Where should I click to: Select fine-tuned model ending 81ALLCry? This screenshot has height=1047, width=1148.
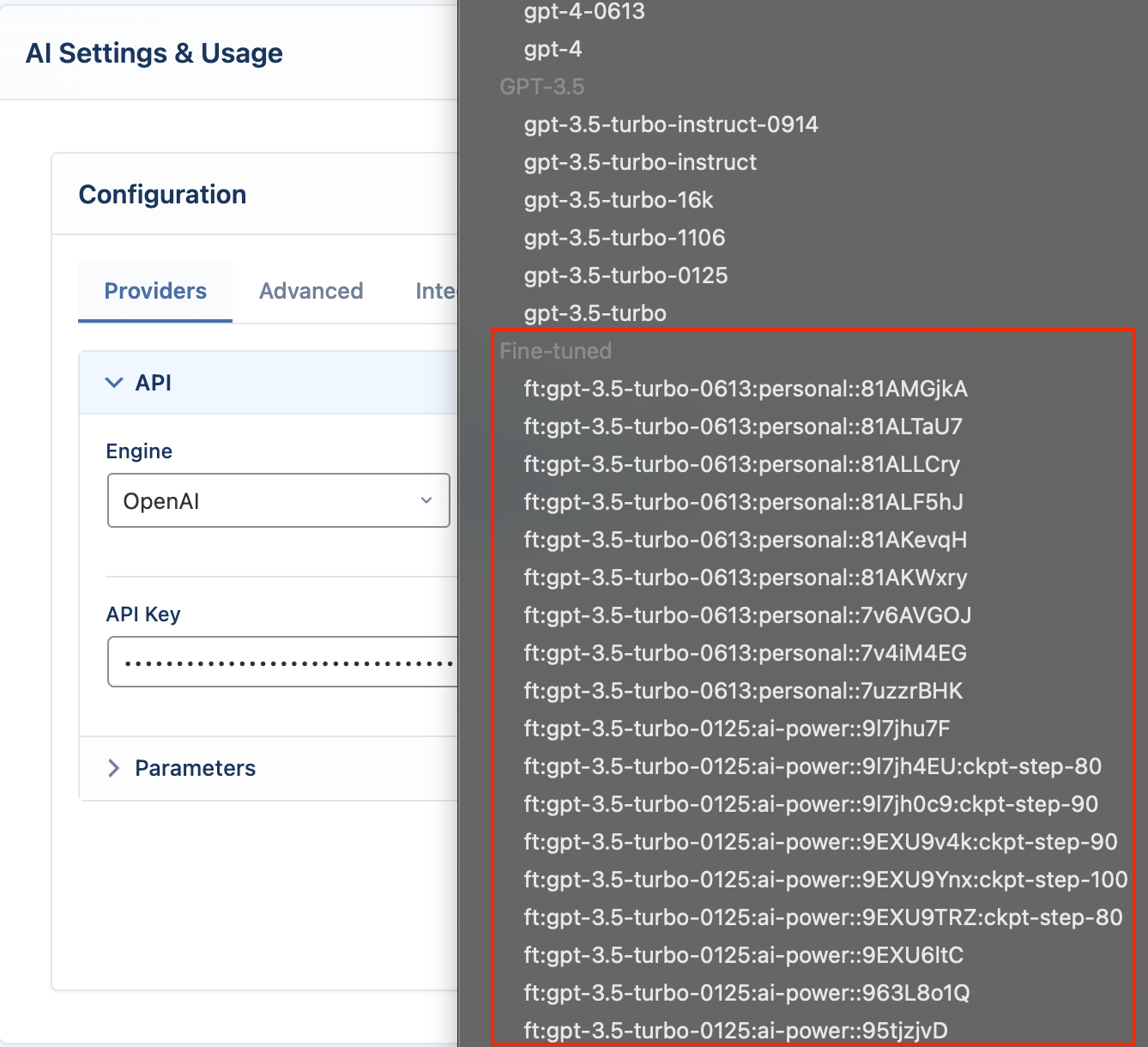742,464
